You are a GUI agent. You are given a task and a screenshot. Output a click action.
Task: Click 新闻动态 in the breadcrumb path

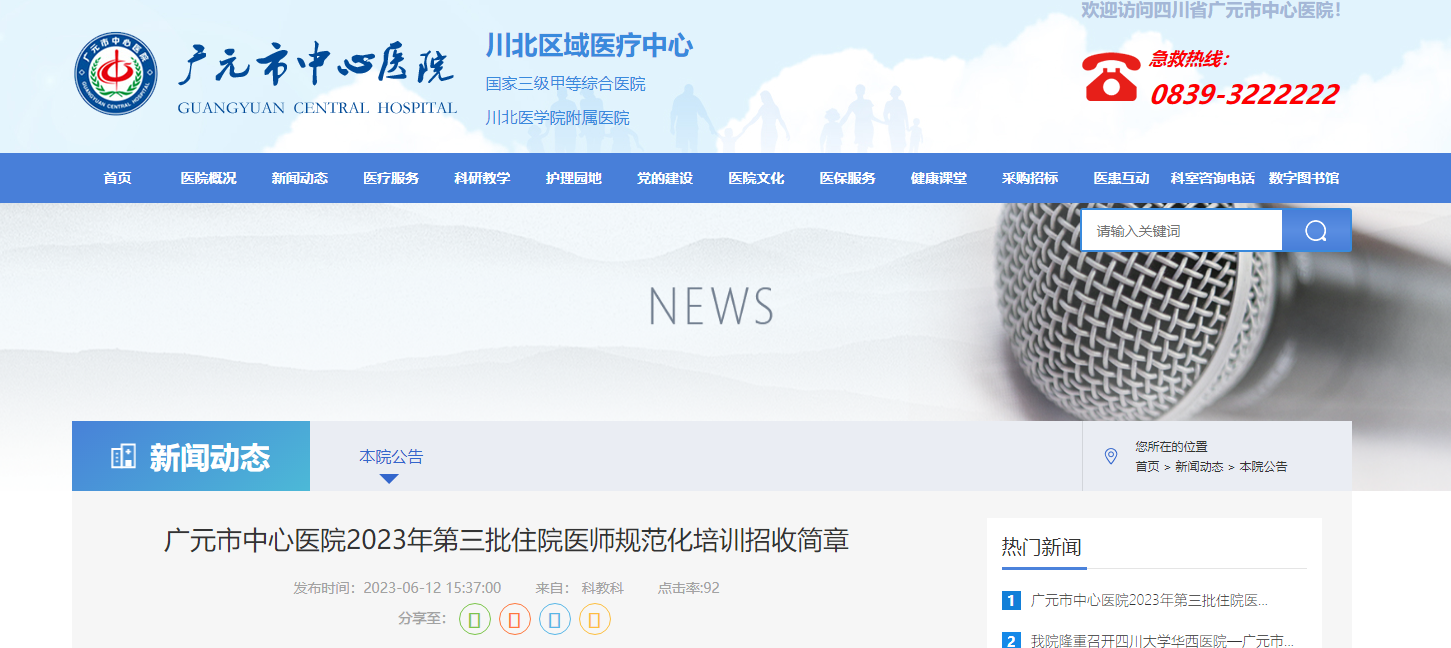1198,467
